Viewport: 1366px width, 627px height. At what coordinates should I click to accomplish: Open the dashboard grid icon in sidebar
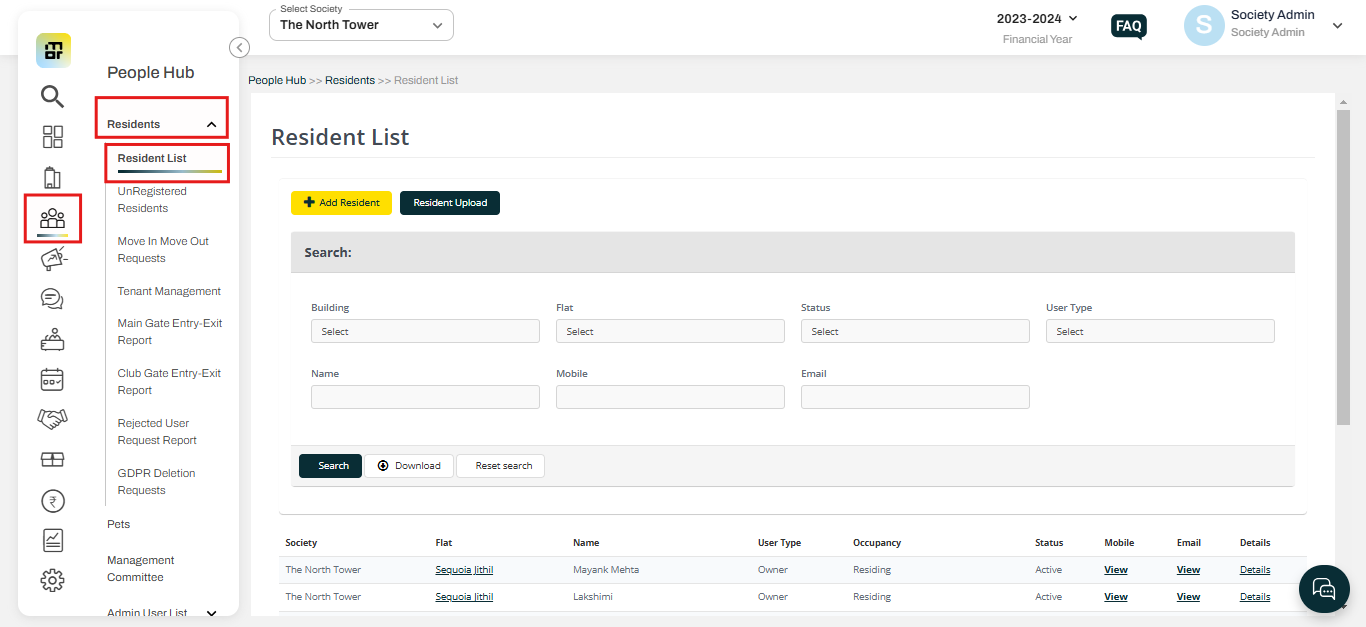(x=52, y=137)
